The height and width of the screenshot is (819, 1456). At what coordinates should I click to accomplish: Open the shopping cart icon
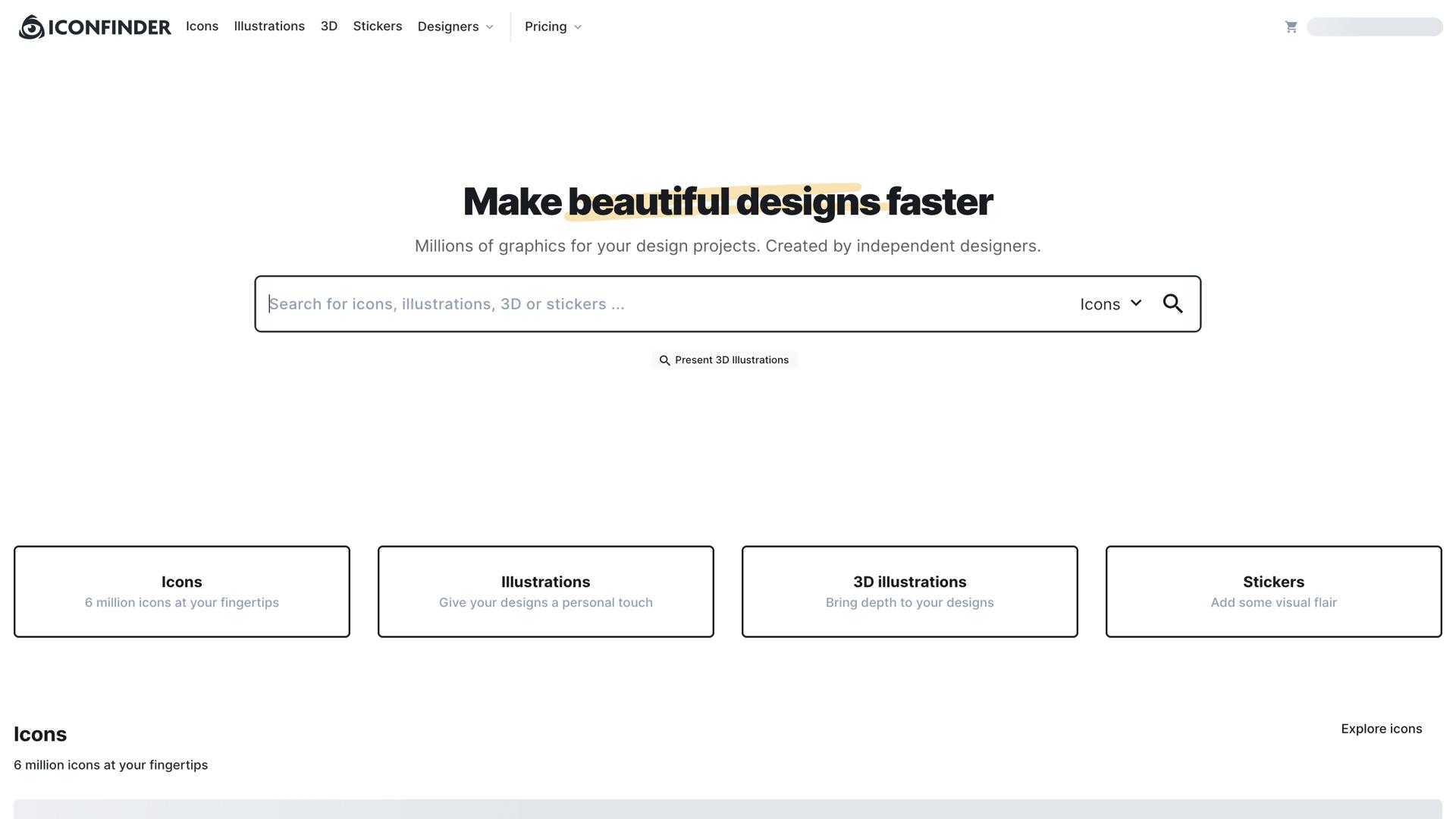1291,27
